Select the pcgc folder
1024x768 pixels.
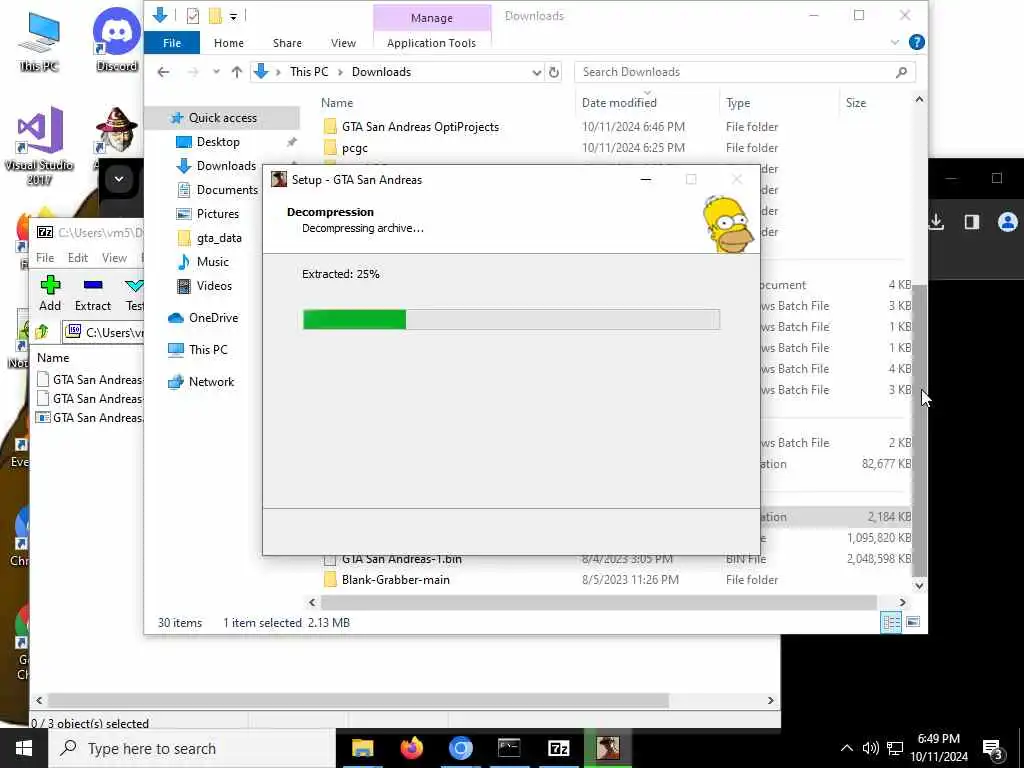[355, 148]
